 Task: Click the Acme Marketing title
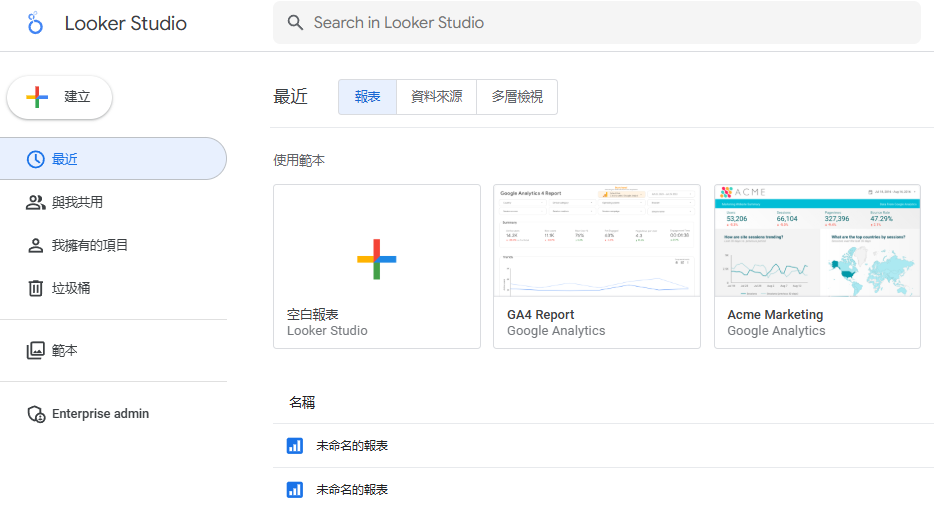[x=775, y=314]
